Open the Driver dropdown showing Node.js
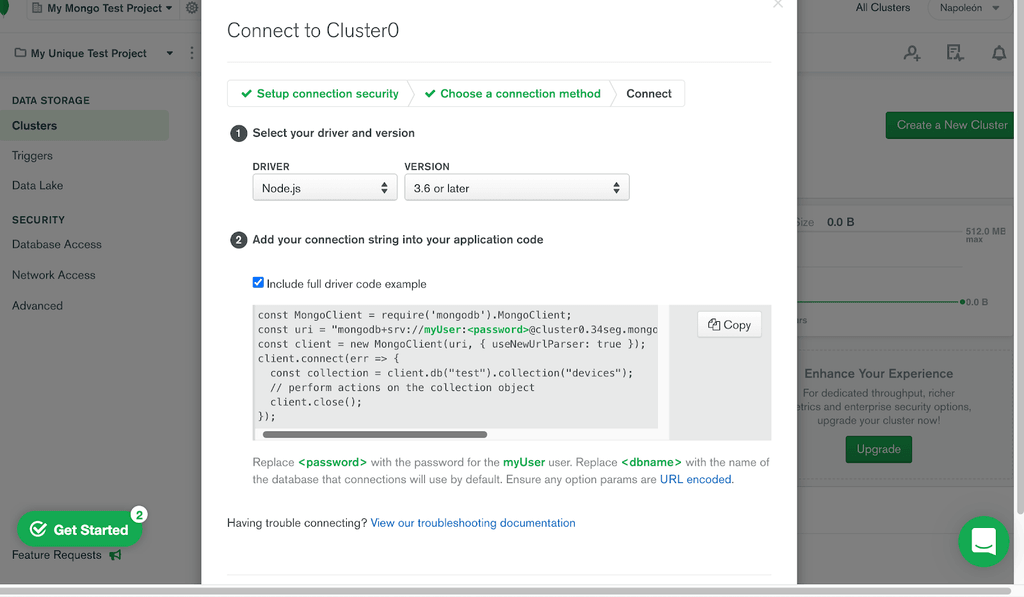Image resolution: width=1024 pixels, height=597 pixels. 324,188
